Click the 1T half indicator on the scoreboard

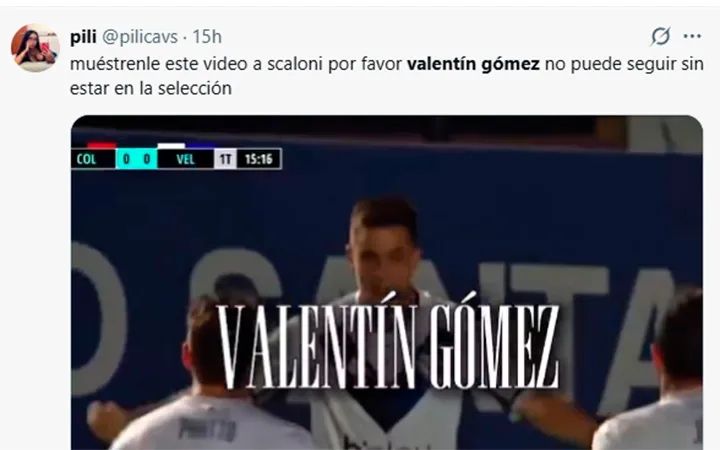coord(225,159)
